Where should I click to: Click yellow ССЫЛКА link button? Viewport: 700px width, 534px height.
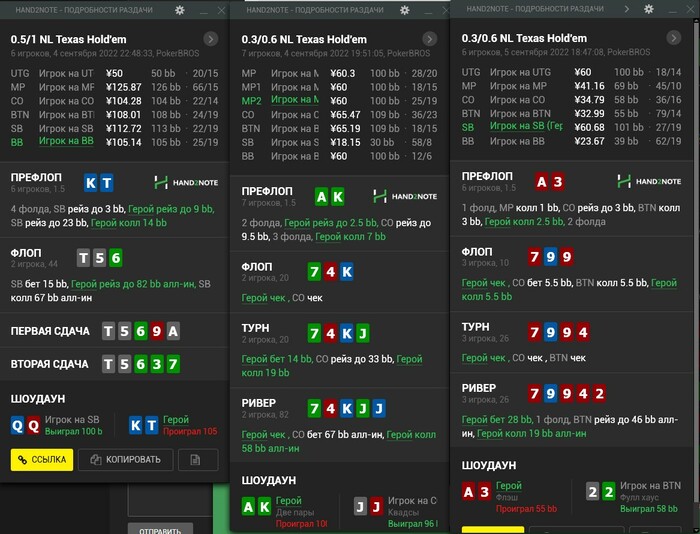pyautogui.click(x=42, y=459)
